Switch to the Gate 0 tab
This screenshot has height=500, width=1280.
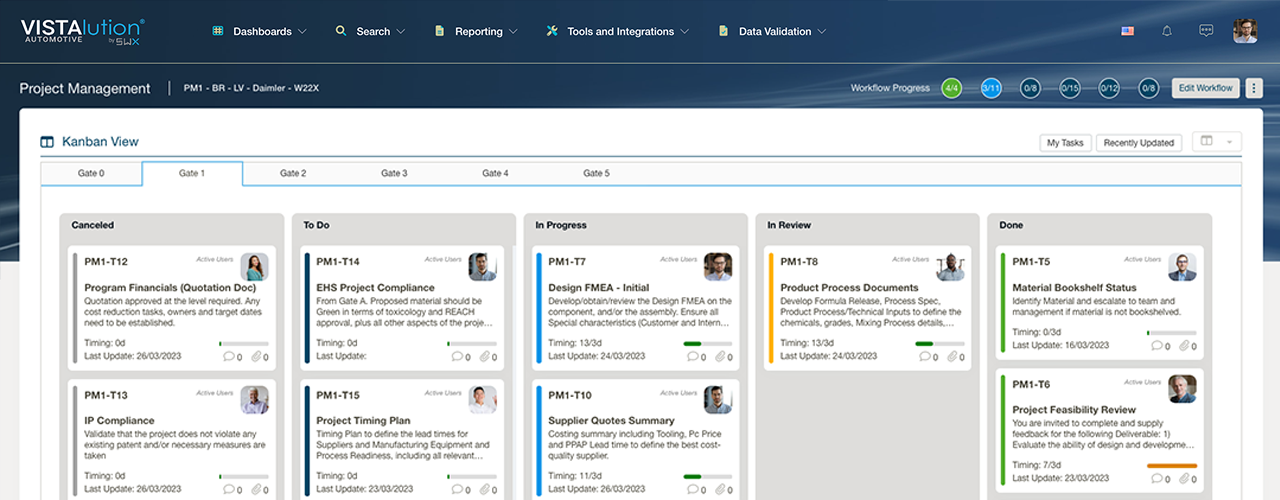click(91, 173)
